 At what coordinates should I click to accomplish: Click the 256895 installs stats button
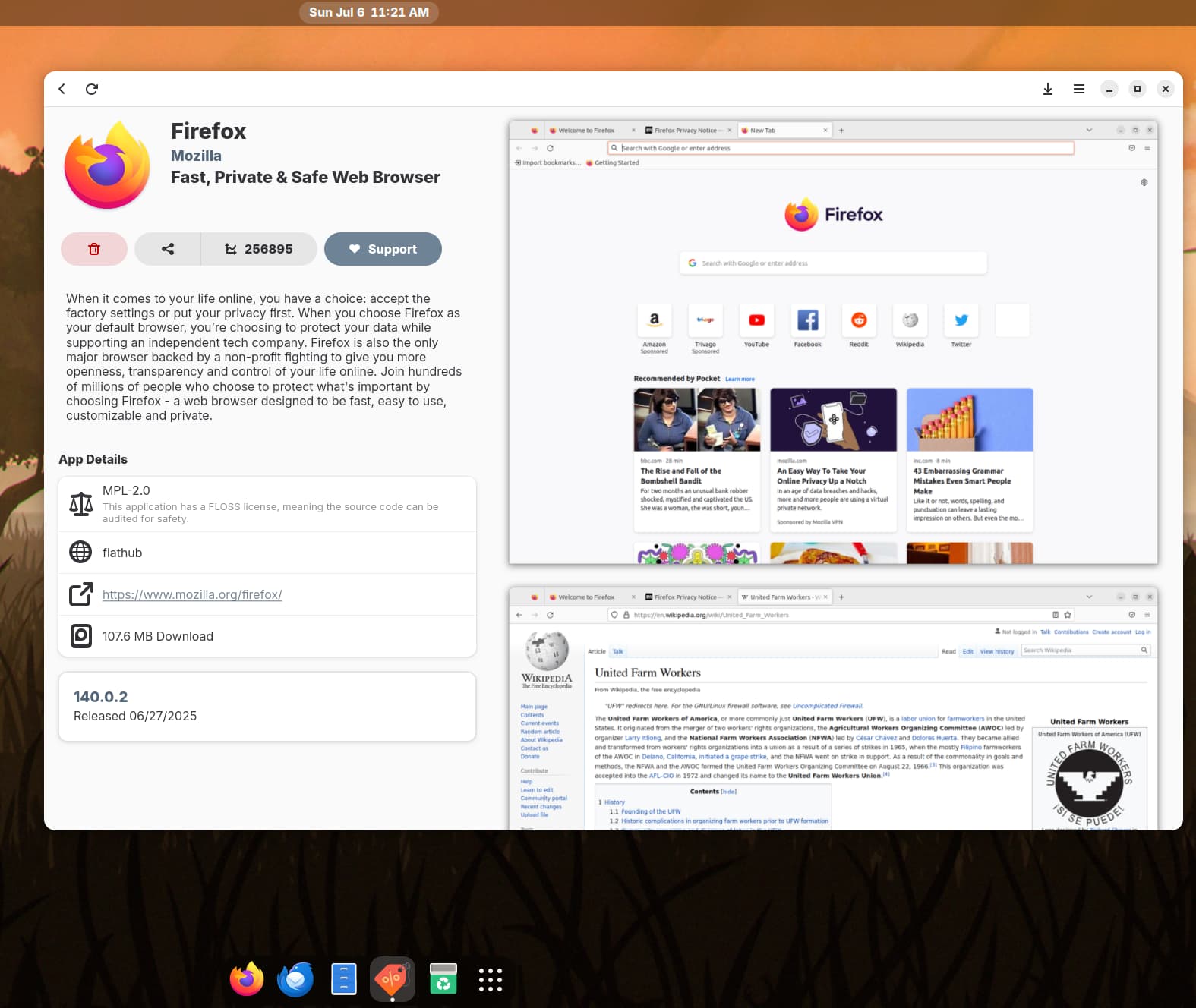click(259, 249)
